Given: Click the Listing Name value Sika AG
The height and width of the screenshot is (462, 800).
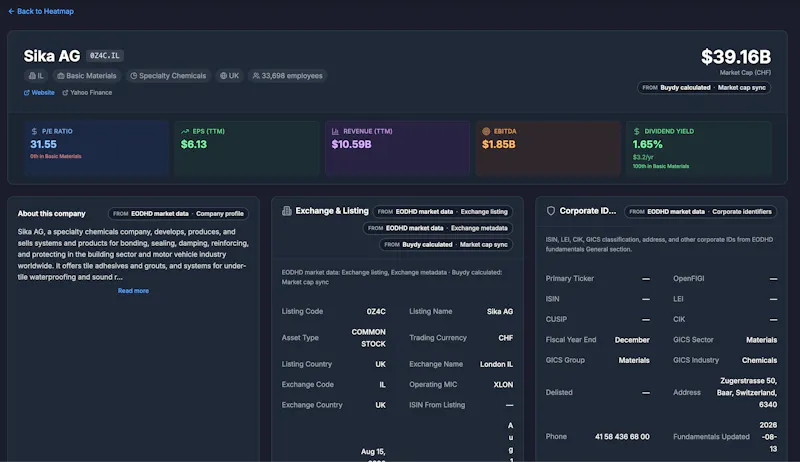Looking at the screenshot, I should click(499, 312).
